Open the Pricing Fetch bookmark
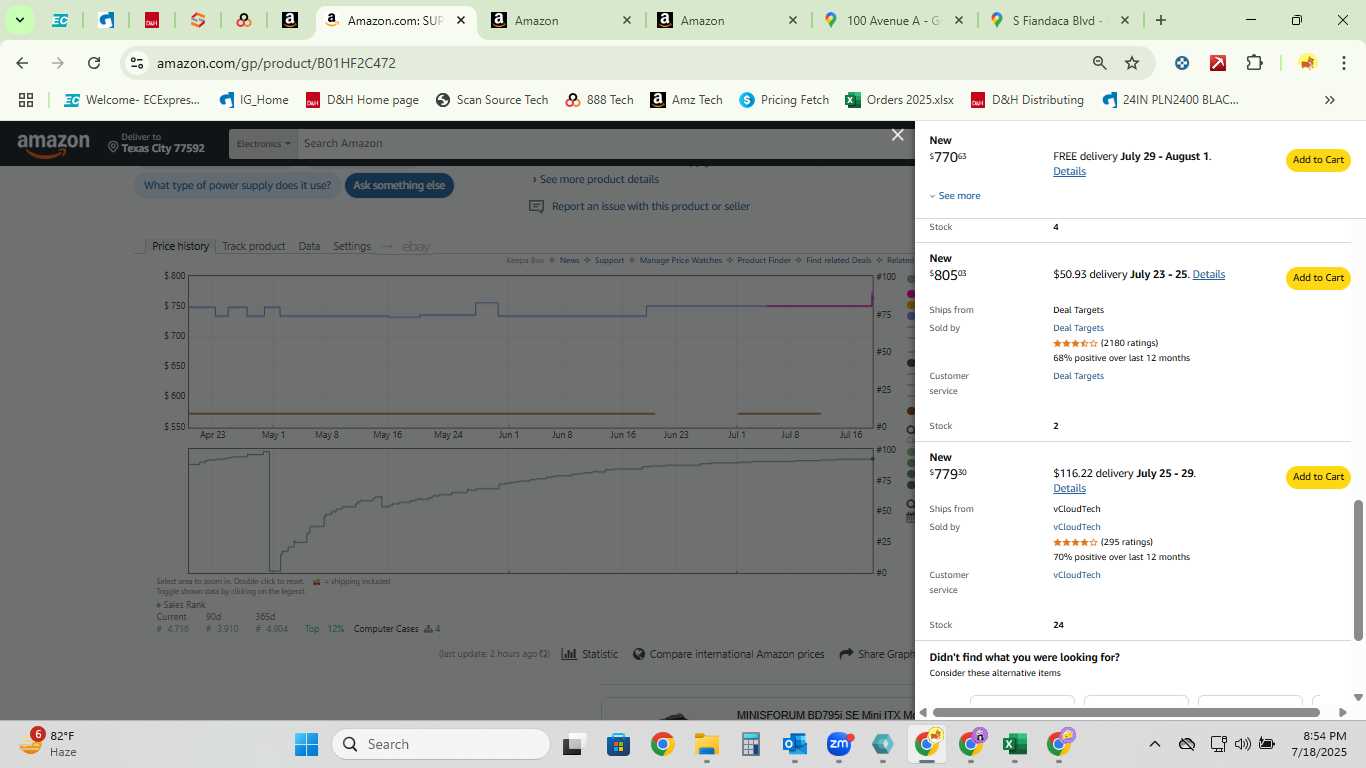 [x=784, y=100]
